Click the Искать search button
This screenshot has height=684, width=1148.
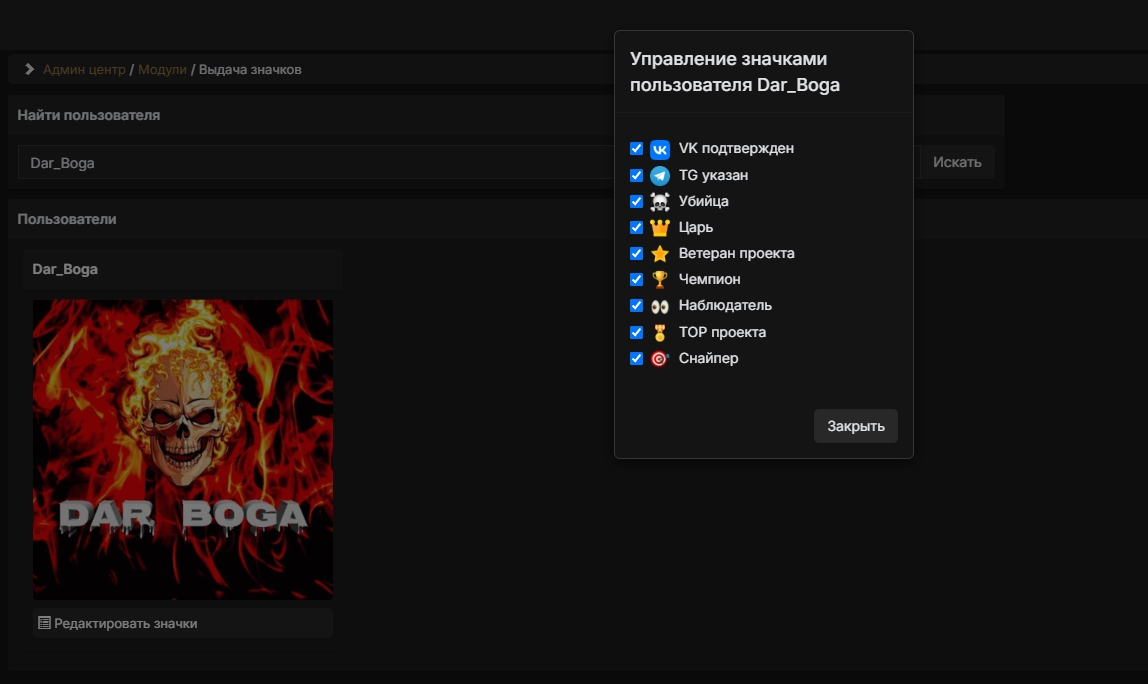tap(957, 162)
